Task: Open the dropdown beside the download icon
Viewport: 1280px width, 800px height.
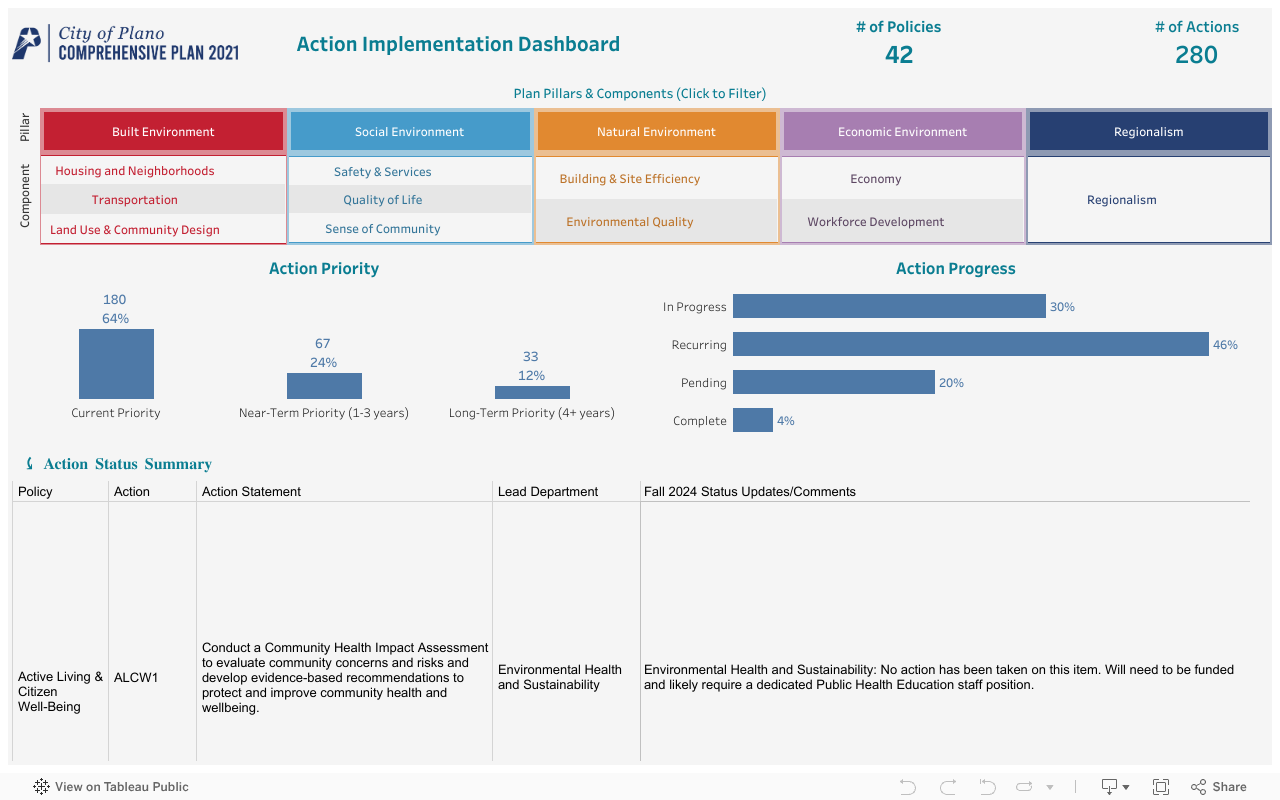Action: point(1124,787)
